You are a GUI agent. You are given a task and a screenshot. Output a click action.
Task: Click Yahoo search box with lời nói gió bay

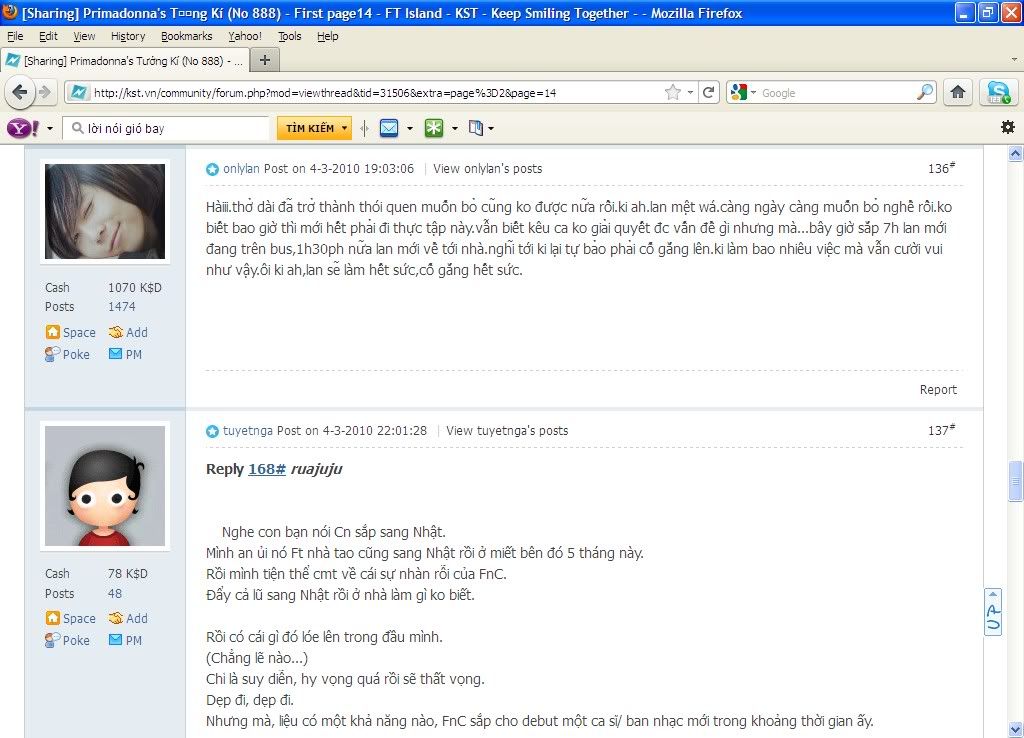click(x=167, y=128)
